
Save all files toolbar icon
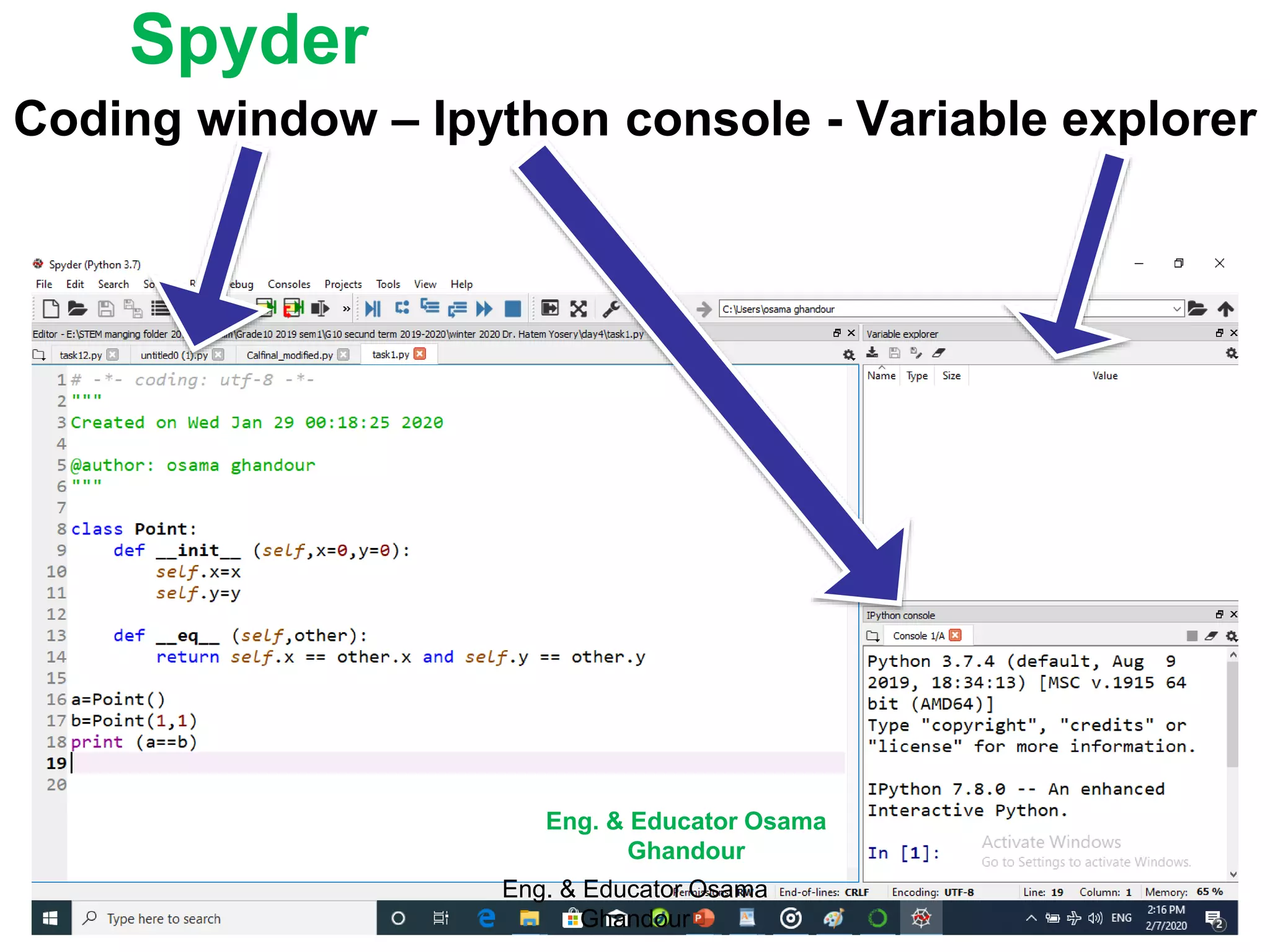(x=133, y=308)
